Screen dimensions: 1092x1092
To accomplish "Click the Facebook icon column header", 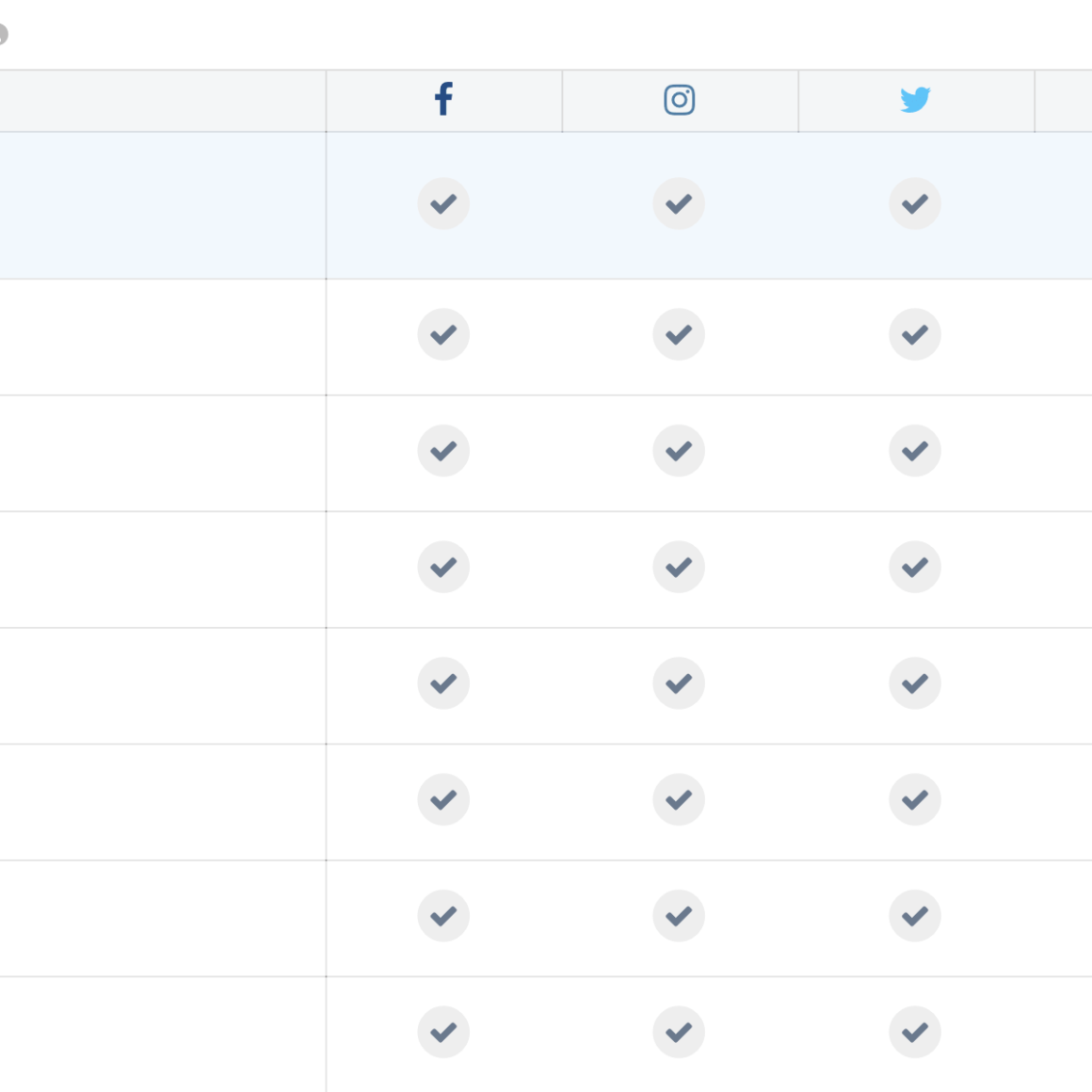I will coord(443,99).
